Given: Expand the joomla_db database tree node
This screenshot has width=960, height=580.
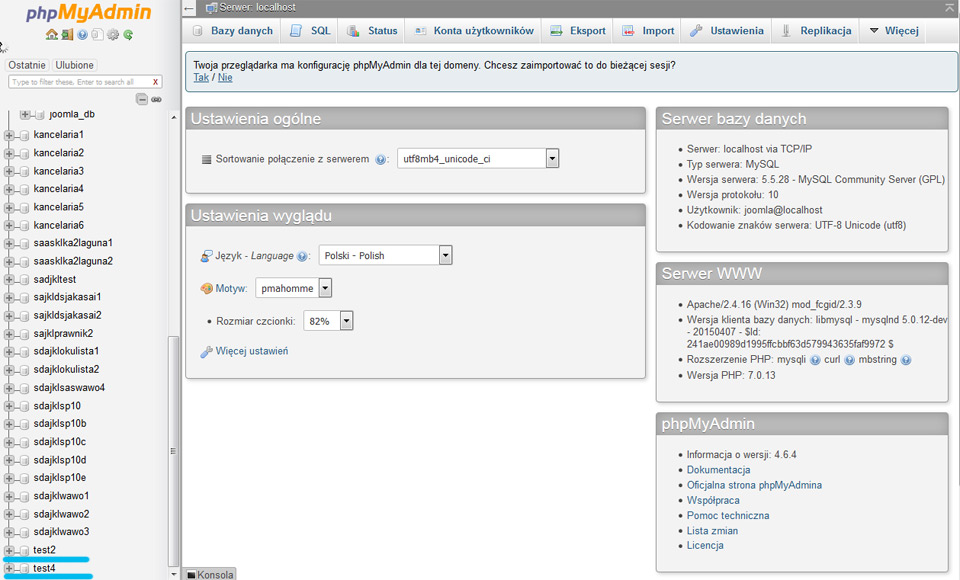Looking at the screenshot, I should tap(24, 115).
